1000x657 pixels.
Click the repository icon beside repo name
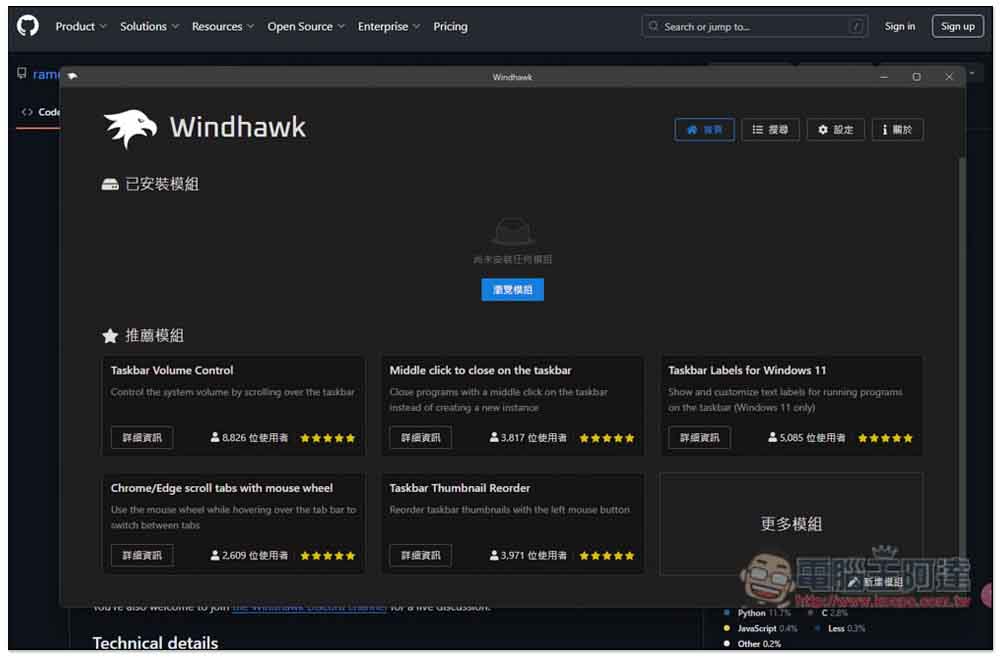(22, 73)
